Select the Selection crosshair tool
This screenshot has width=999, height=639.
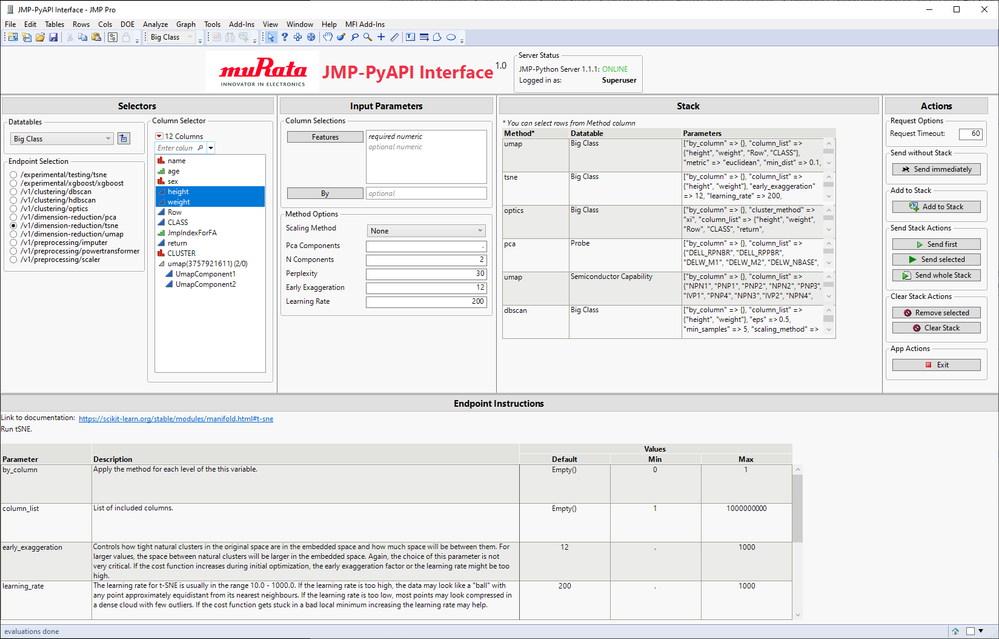coord(298,38)
